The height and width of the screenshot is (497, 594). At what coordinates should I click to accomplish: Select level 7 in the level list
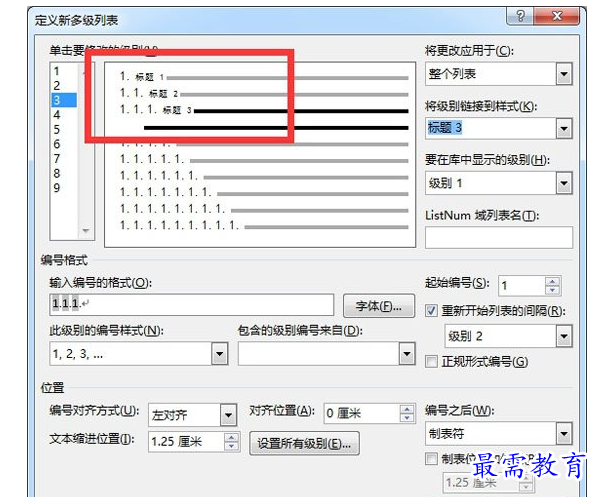click(56, 159)
